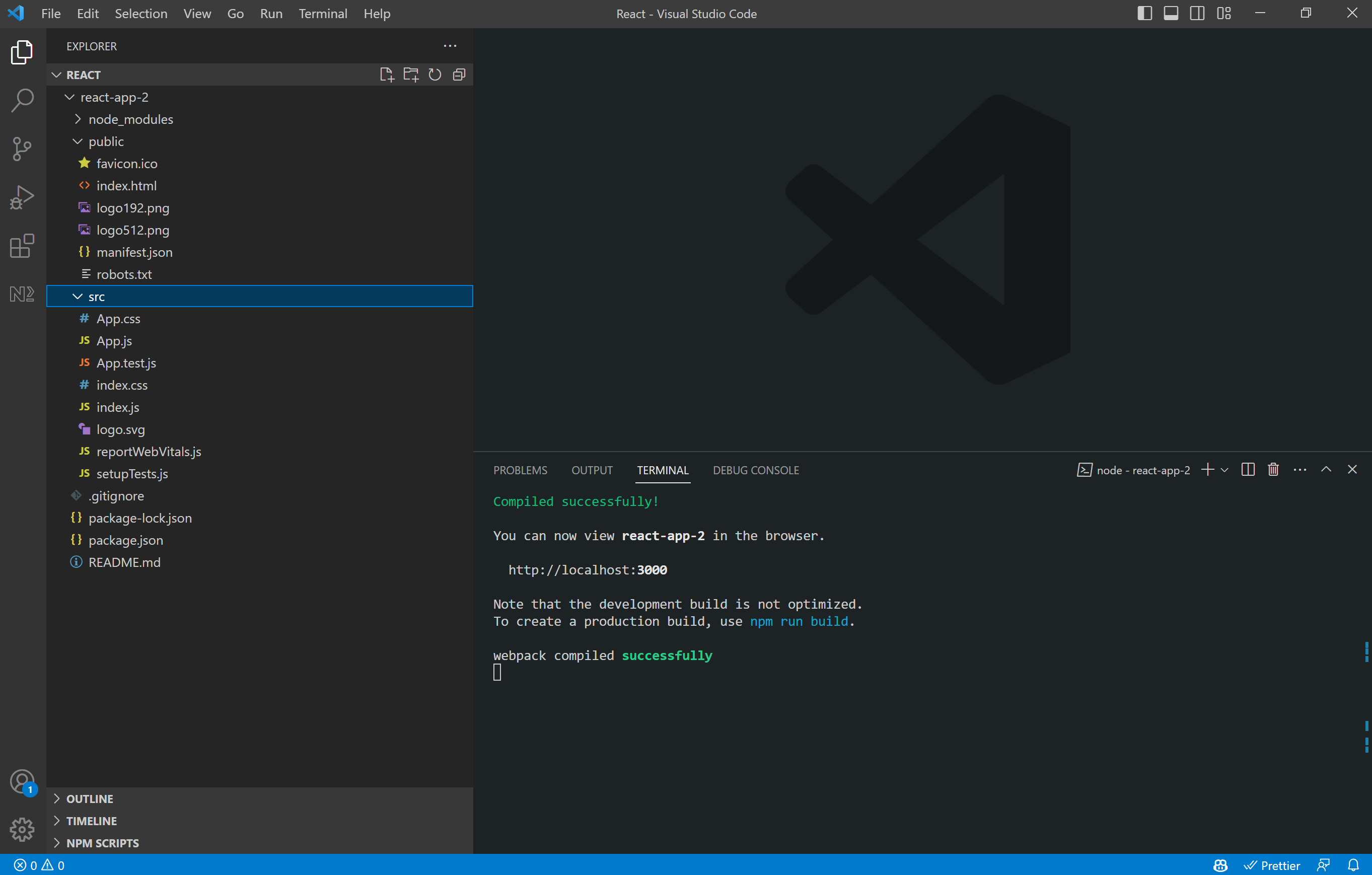Expand the node_modules folder
The width and height of the screenshot is (1372, 875).
pyautogui.click(x=260, y=119)
